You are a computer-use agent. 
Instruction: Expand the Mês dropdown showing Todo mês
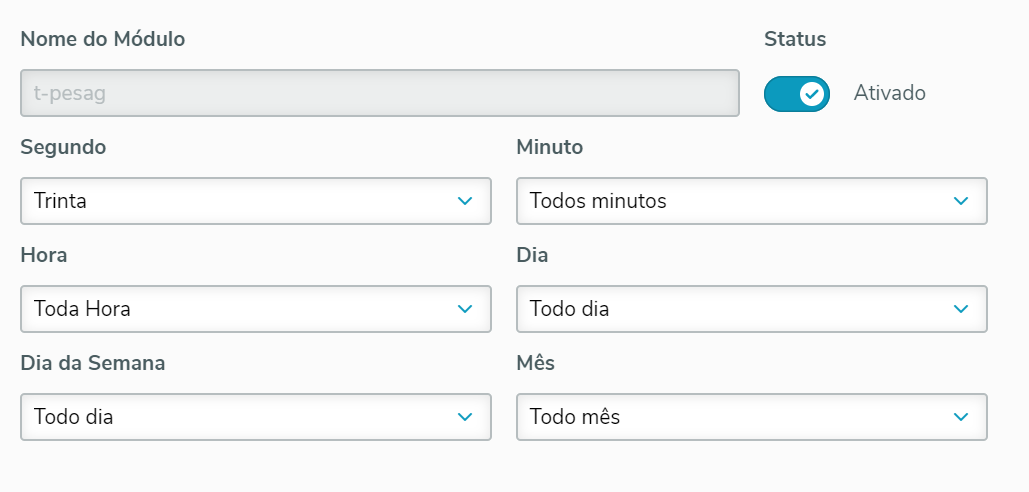[751, 417]
